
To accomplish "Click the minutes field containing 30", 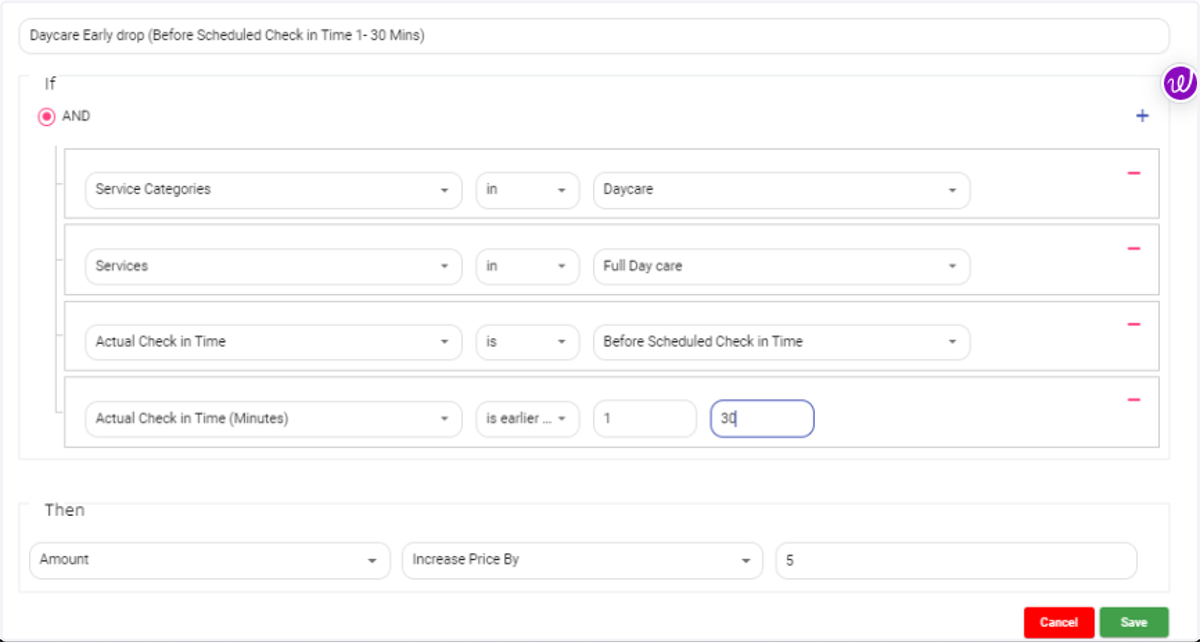I will click(x=762, y=419).
